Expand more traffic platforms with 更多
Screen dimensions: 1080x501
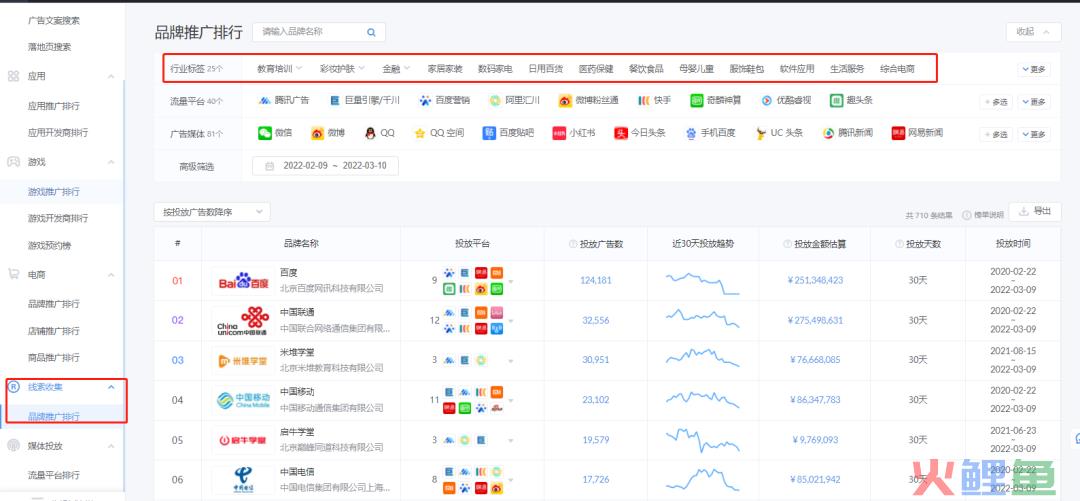(x=1034, y=101)
